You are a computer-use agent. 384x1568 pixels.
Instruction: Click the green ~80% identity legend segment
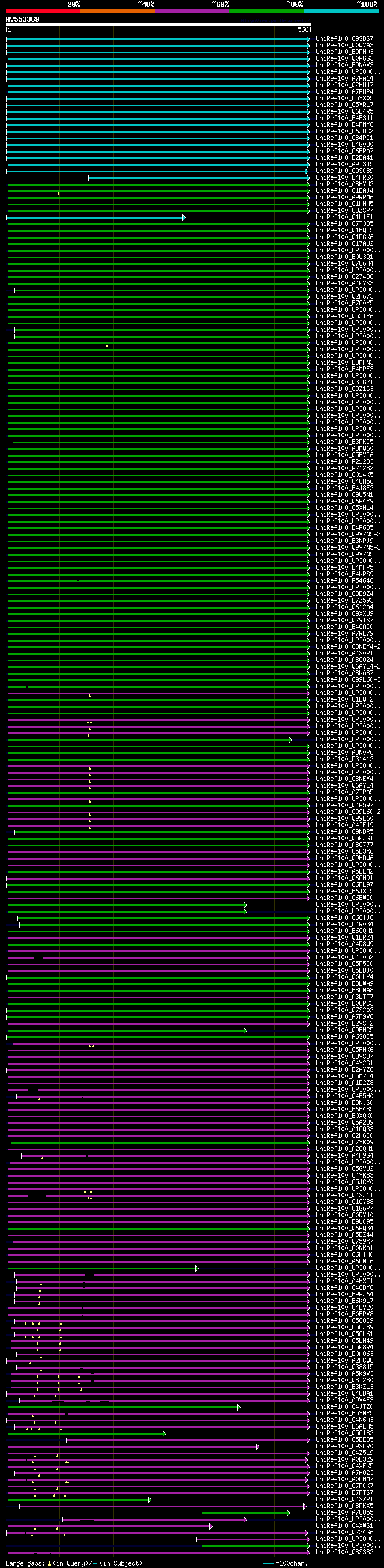click(266, 10)
